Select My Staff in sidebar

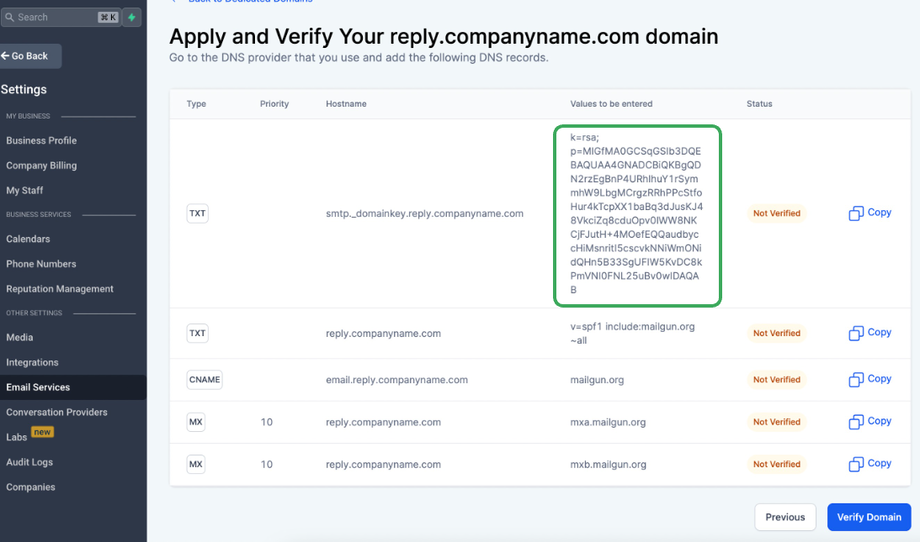click(x=25, y=190)
